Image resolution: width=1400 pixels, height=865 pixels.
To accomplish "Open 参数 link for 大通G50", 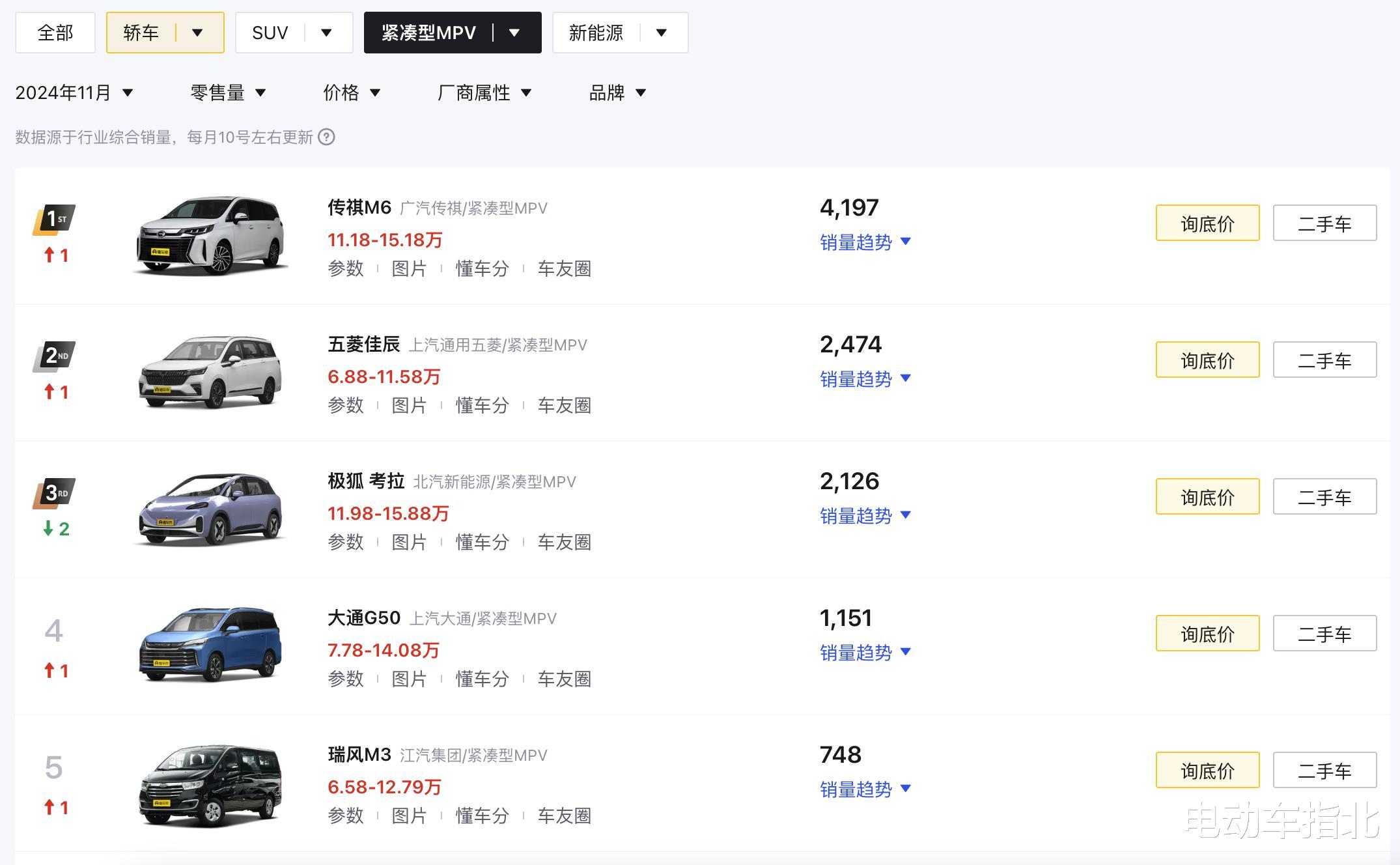I will [x=346, y=679].
